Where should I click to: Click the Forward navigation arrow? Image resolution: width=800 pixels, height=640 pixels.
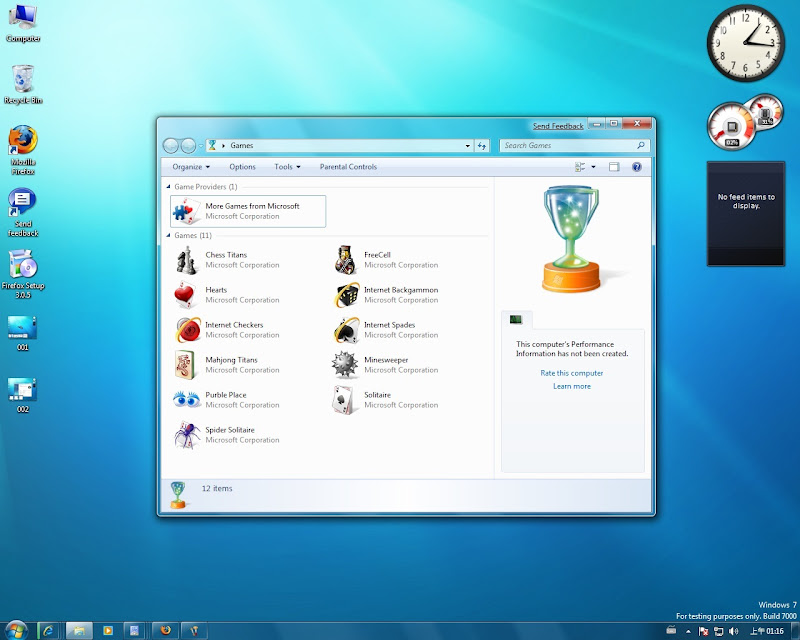click(188, 146)
